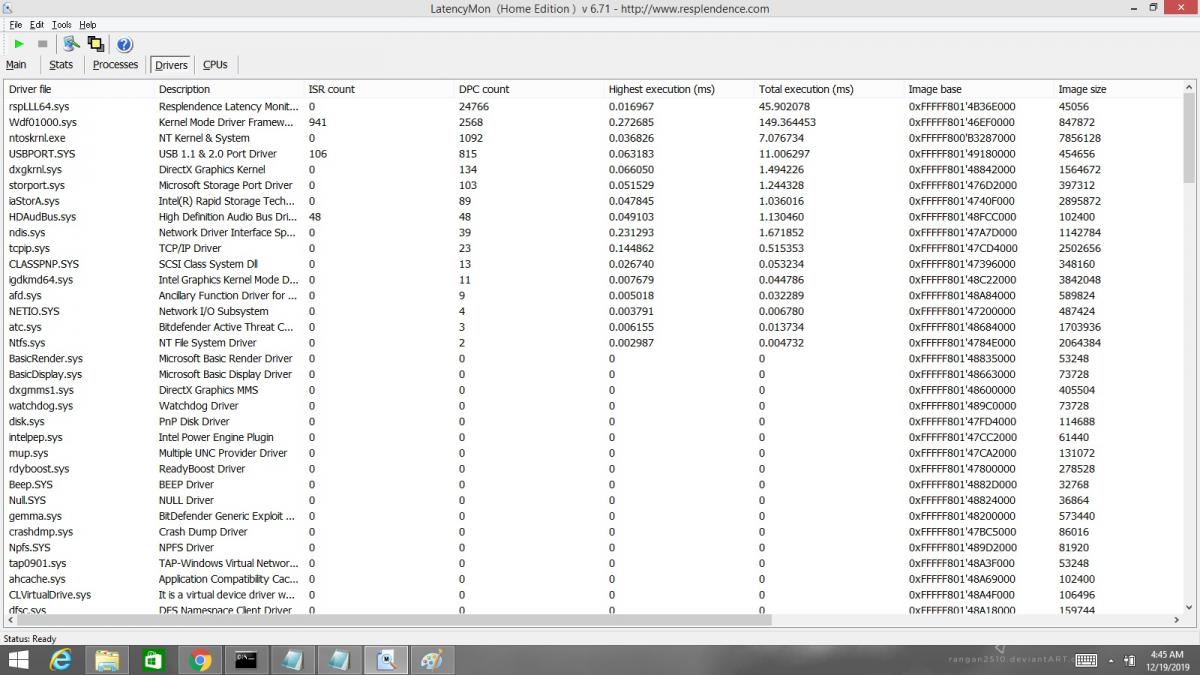This screenshot has width=1200, height=675.
Task: Select the ntoskrnl.exe driver row
Action: tap(593, 138)
